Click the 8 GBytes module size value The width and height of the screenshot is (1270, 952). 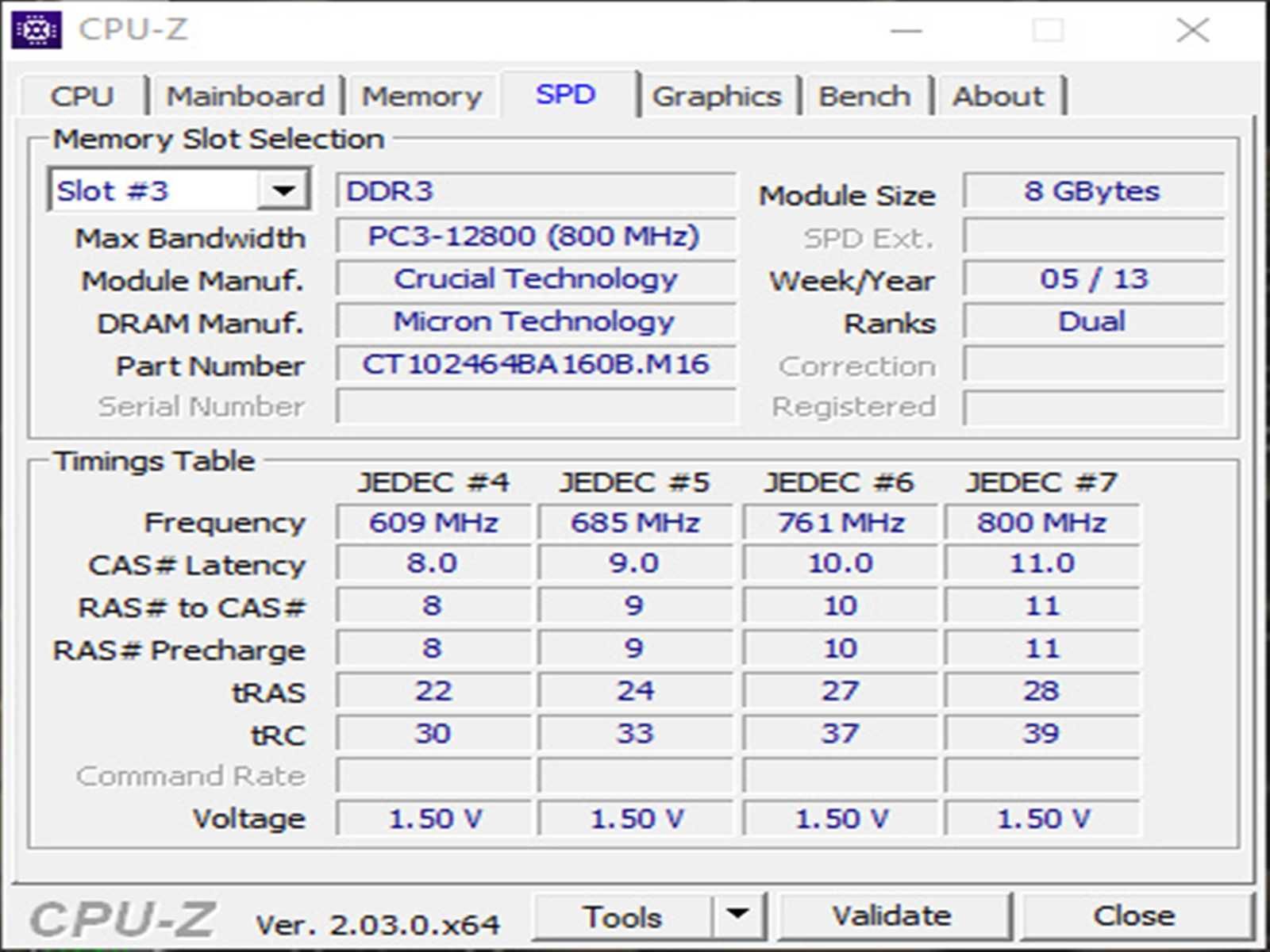coord(1094,191)
